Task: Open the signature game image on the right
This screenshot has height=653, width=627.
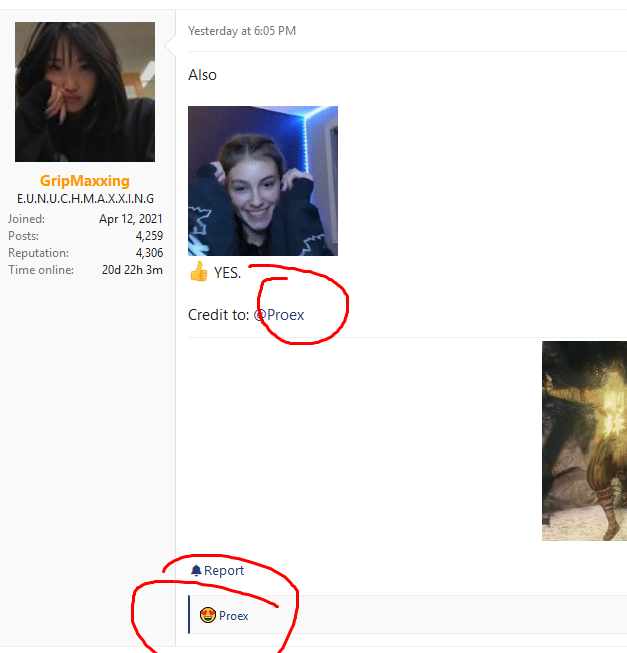Action: point(585,441)
